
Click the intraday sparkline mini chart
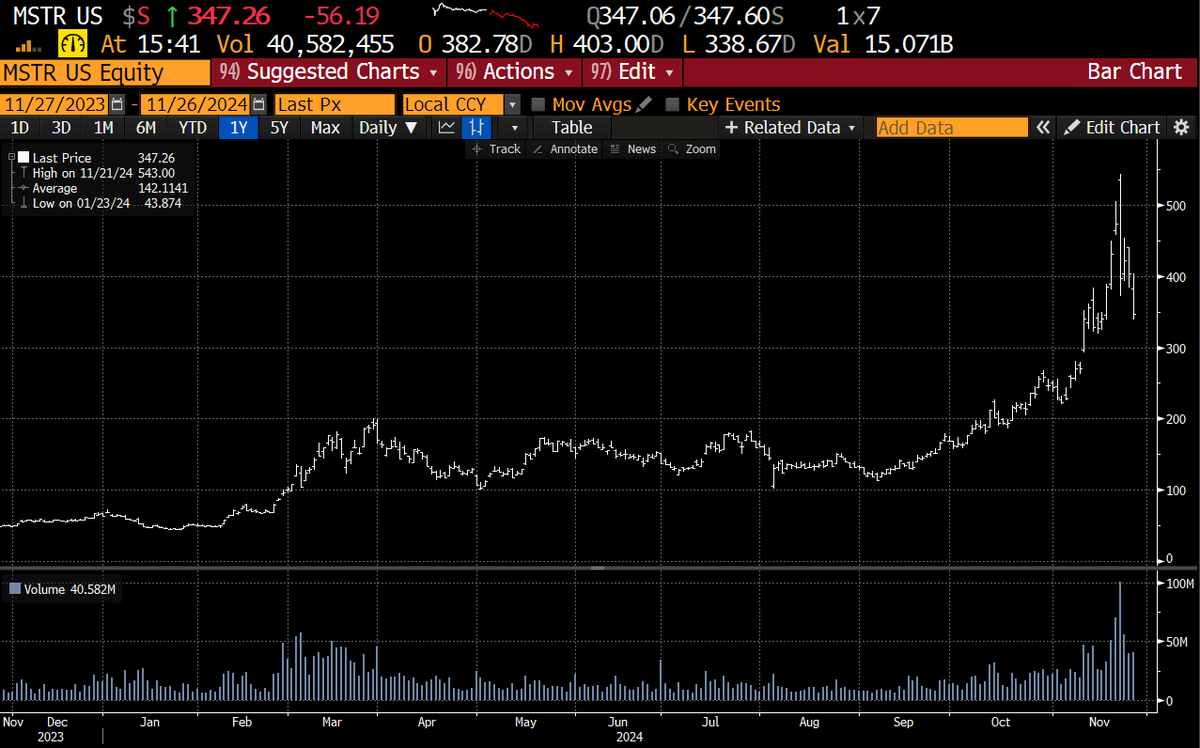tap(487, 15)
